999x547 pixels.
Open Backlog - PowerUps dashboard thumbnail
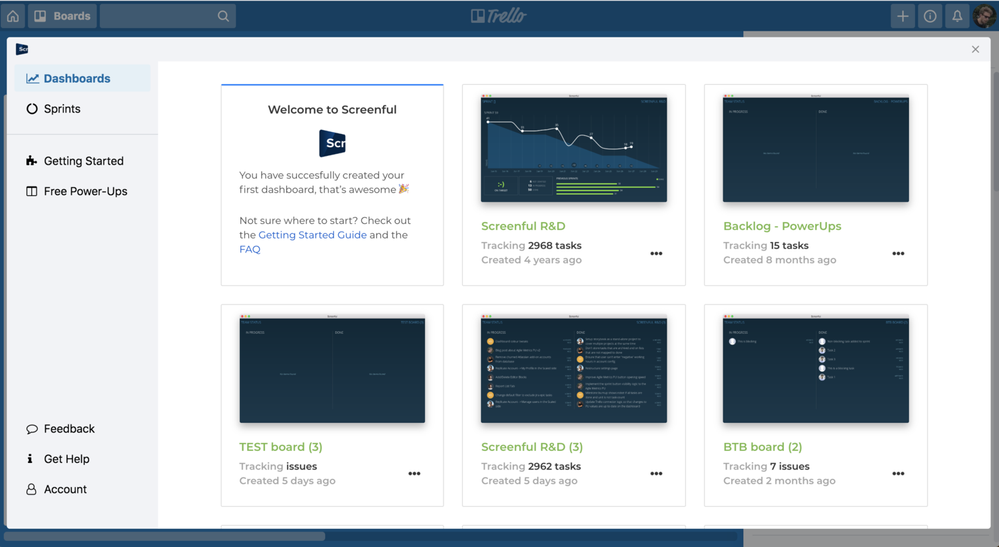tap(816, 148)
